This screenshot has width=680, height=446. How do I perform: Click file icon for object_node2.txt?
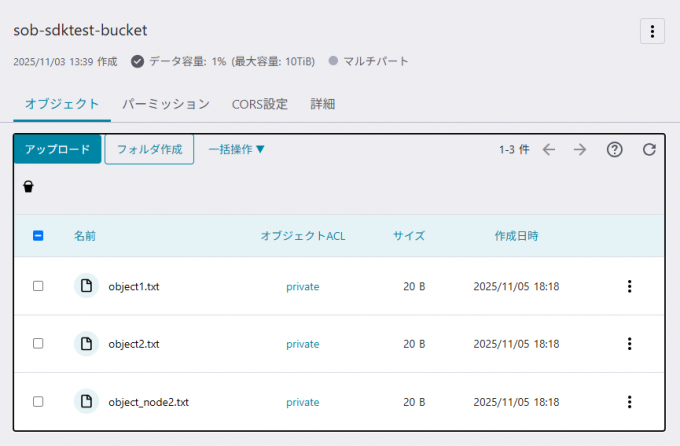pos(87,401)
